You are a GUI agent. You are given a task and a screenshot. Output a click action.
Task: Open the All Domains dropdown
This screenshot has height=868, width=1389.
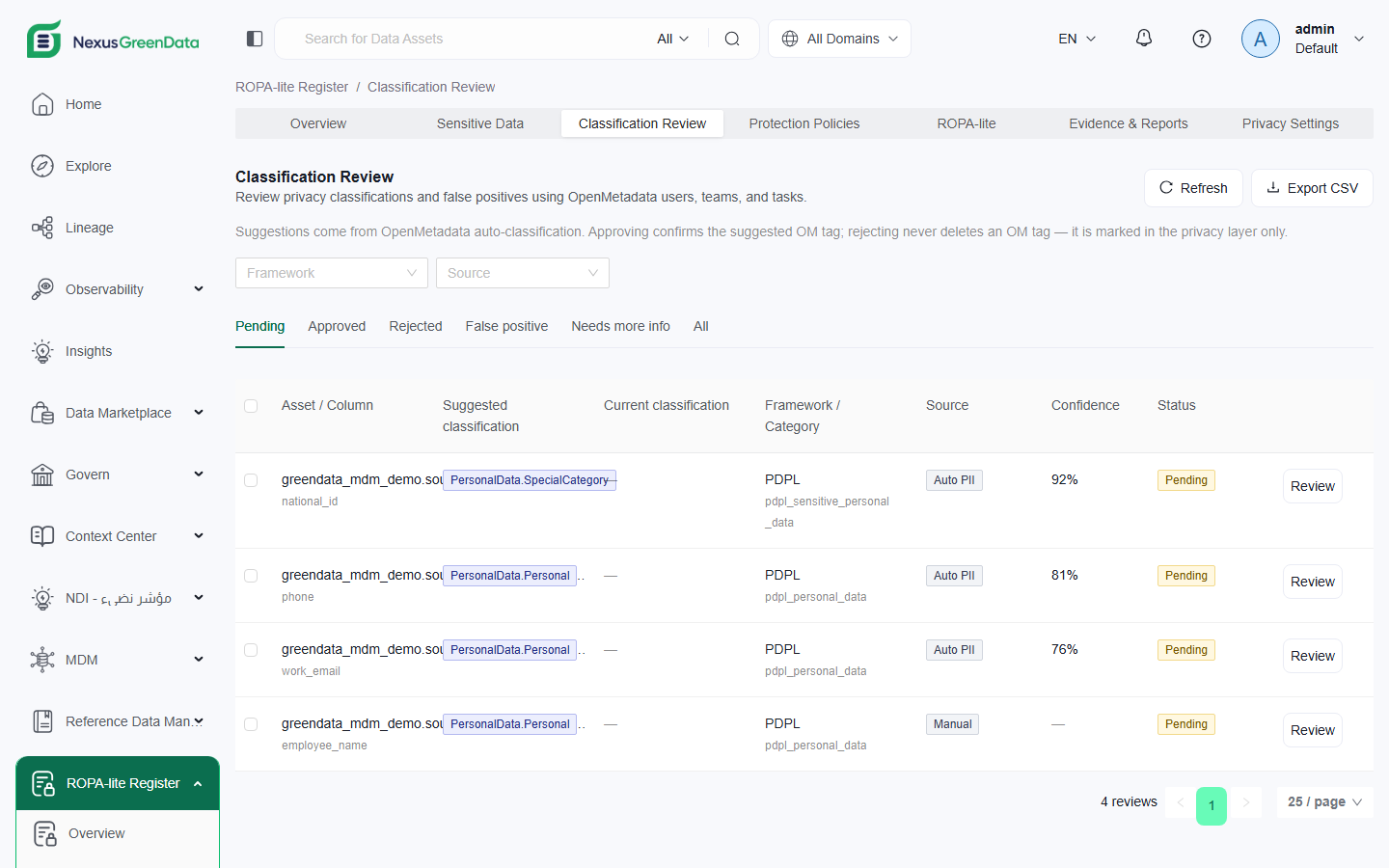pos(839,39)
